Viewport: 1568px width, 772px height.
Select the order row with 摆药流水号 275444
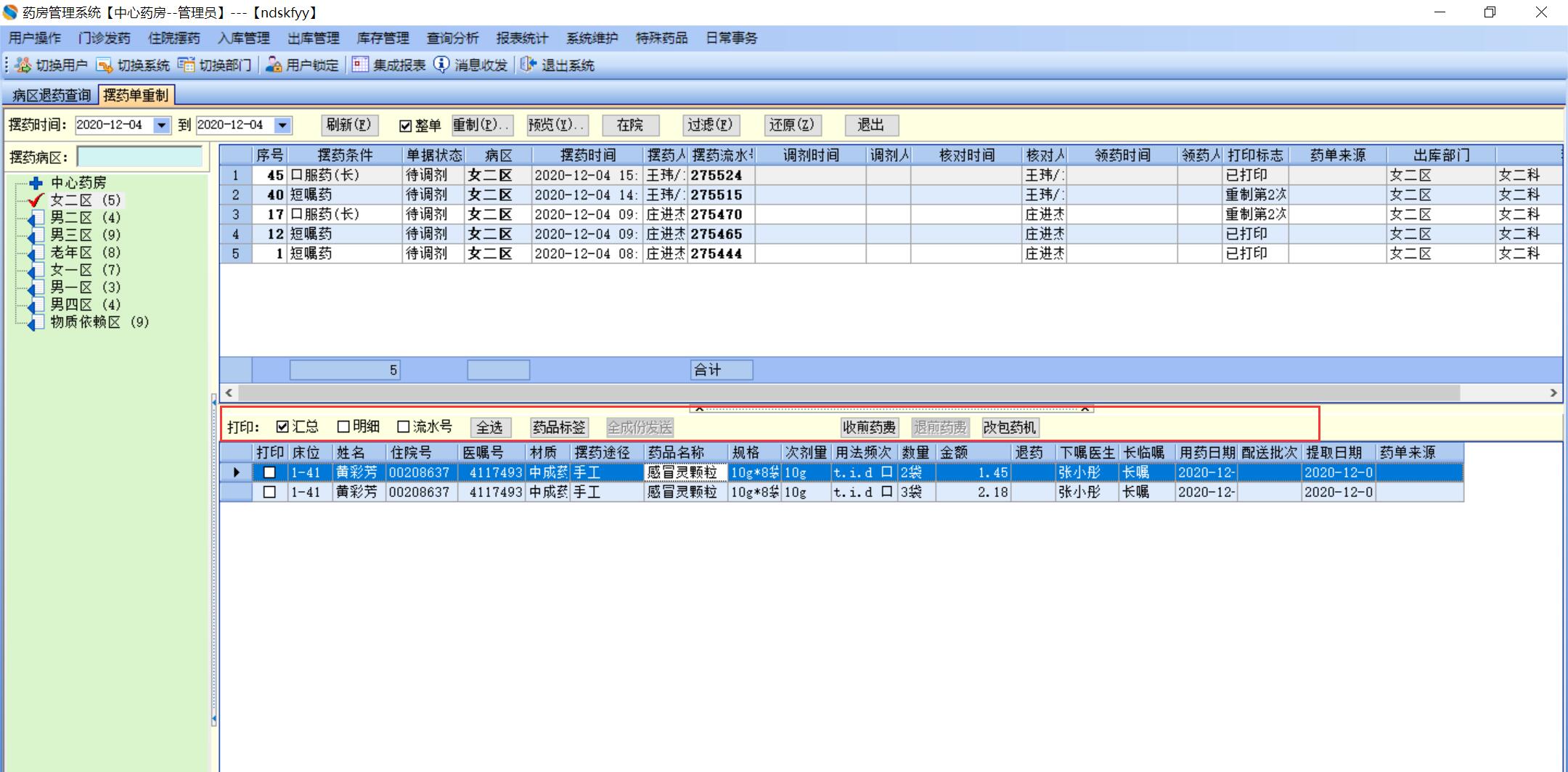pyautogui.click(x=891, y=254)
